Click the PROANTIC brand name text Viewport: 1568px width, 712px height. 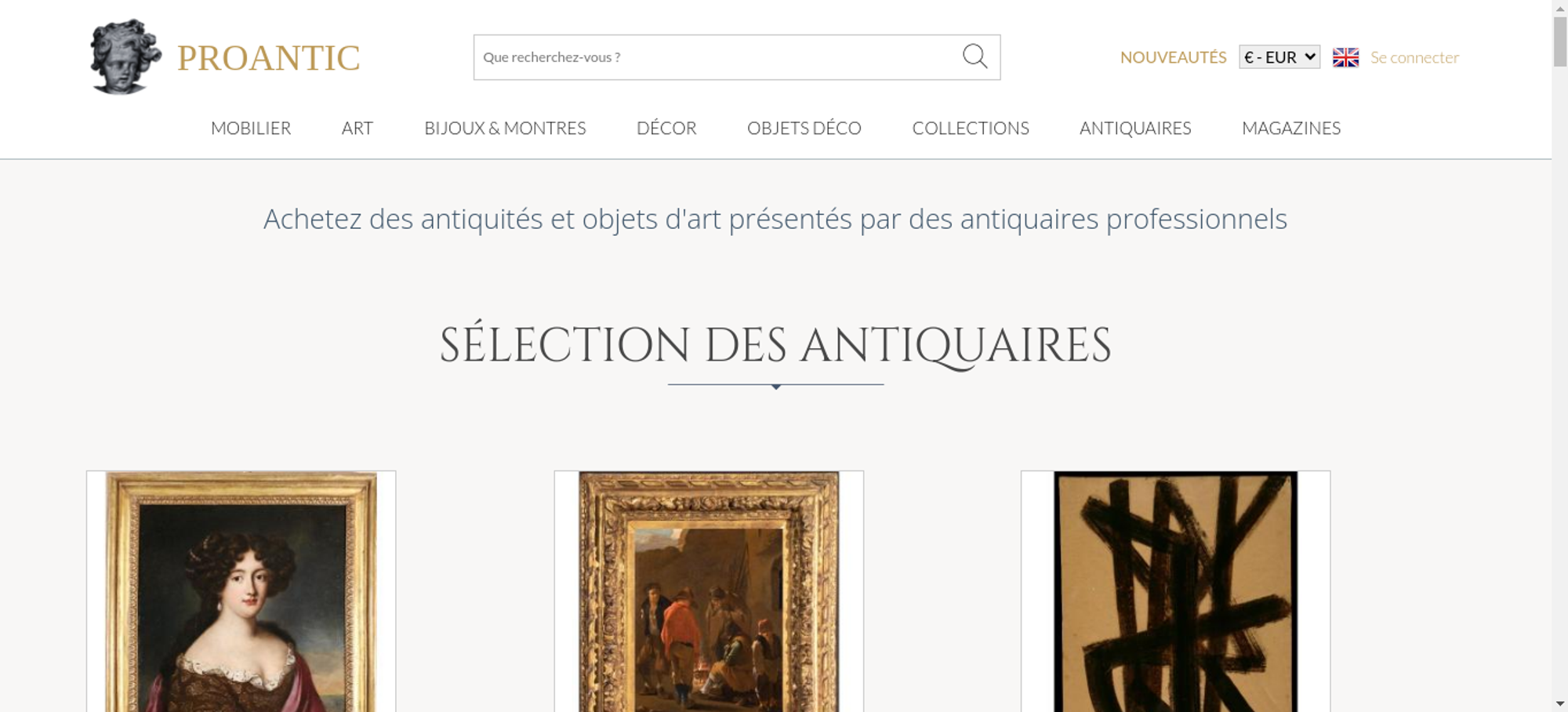268,58
